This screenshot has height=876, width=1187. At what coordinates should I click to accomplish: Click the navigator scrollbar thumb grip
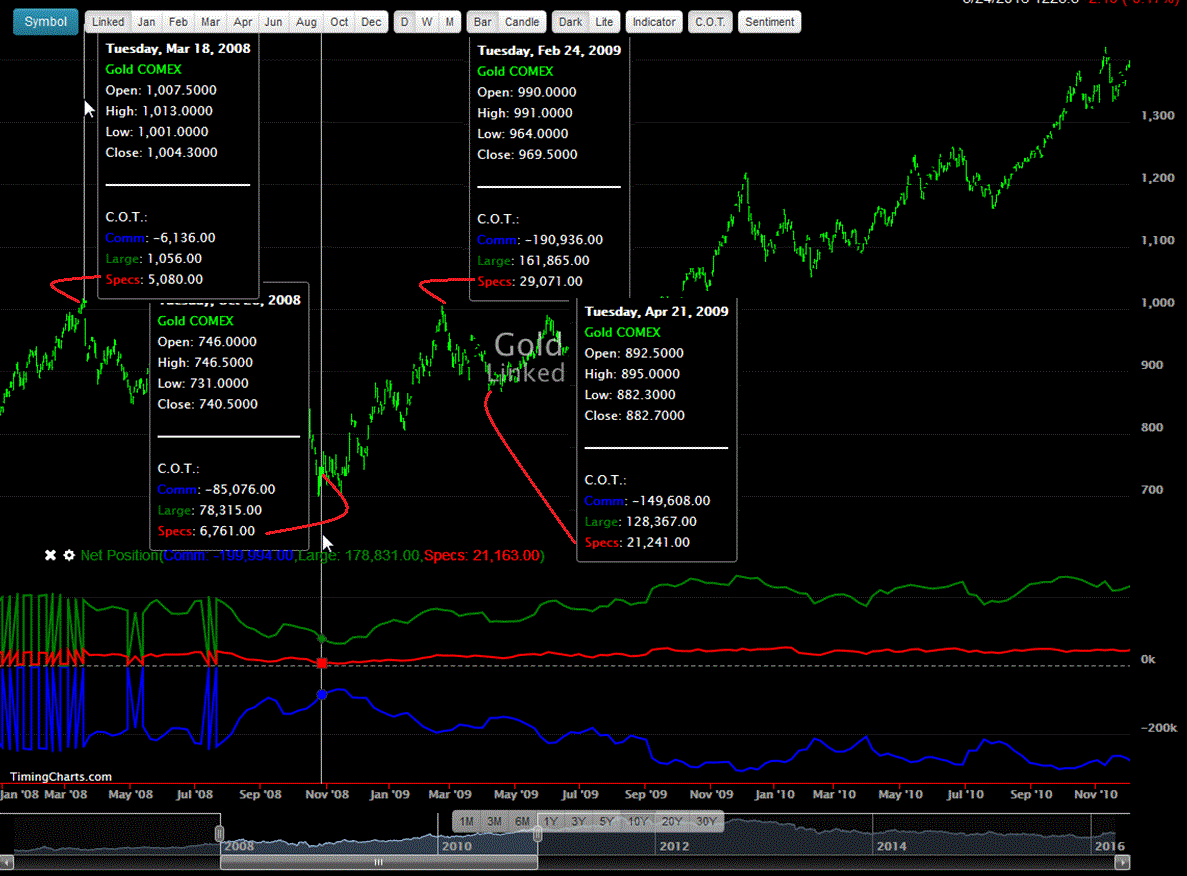379,862
